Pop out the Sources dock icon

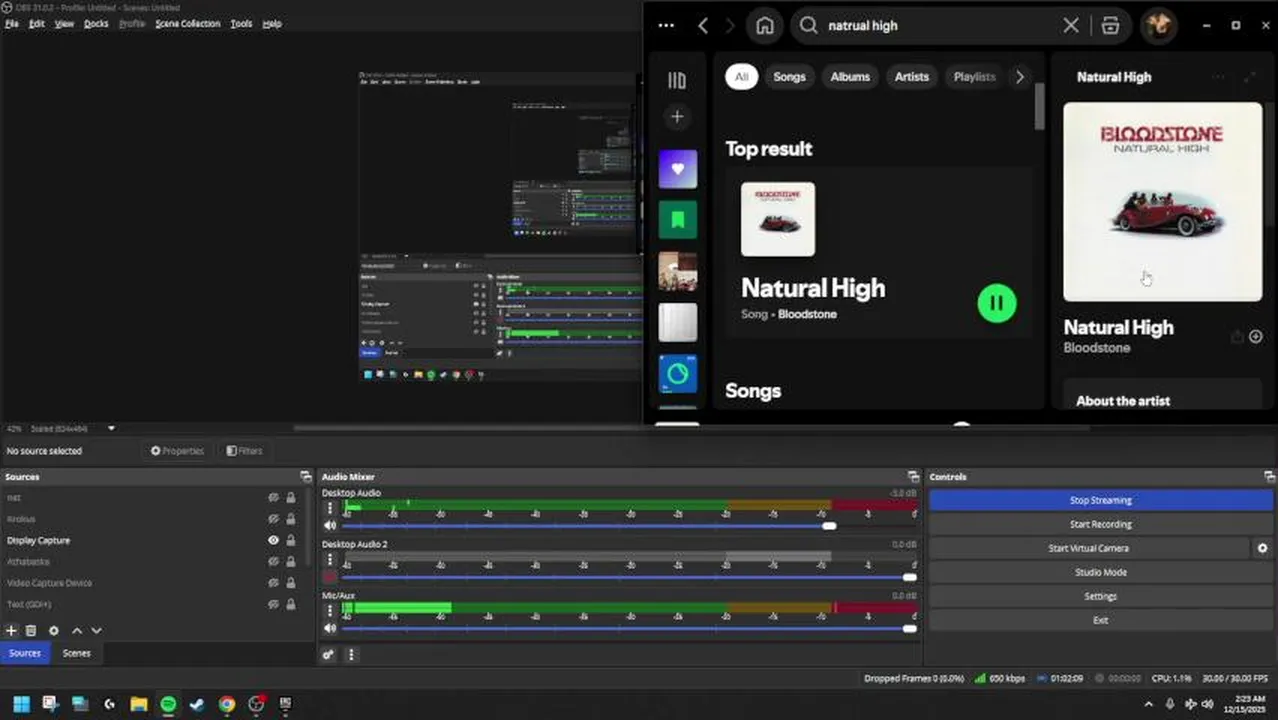point(306,477)
